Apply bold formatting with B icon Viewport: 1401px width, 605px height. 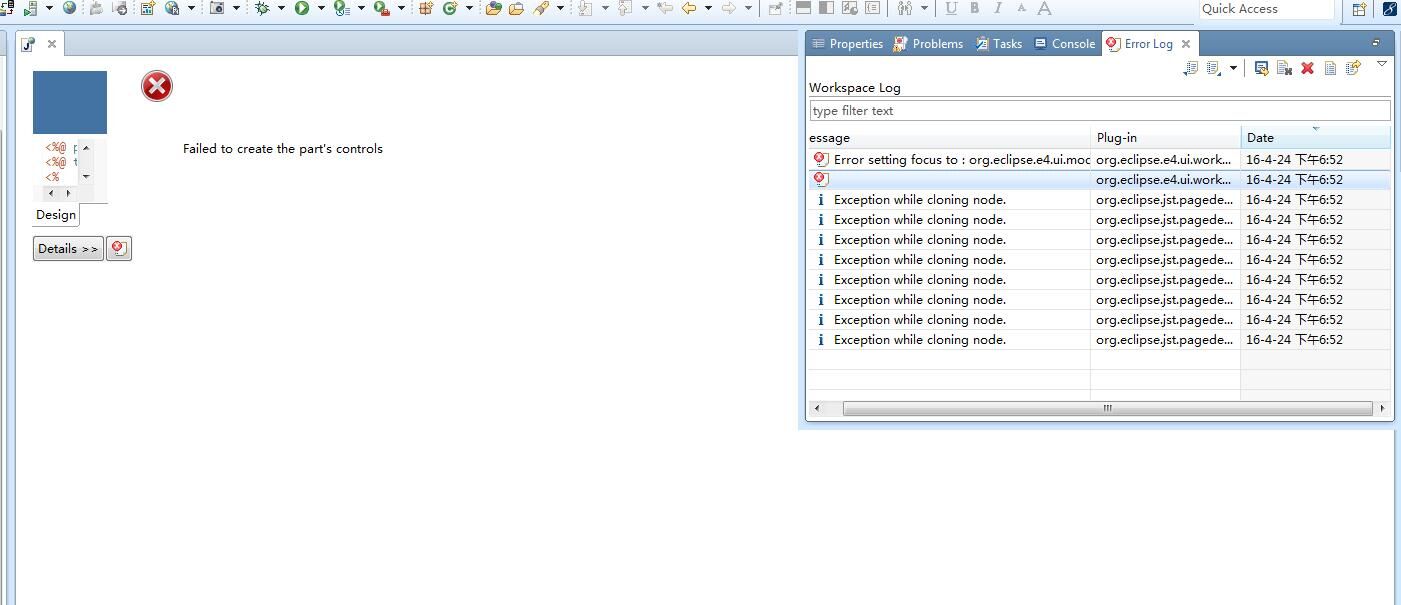point(975,8)
